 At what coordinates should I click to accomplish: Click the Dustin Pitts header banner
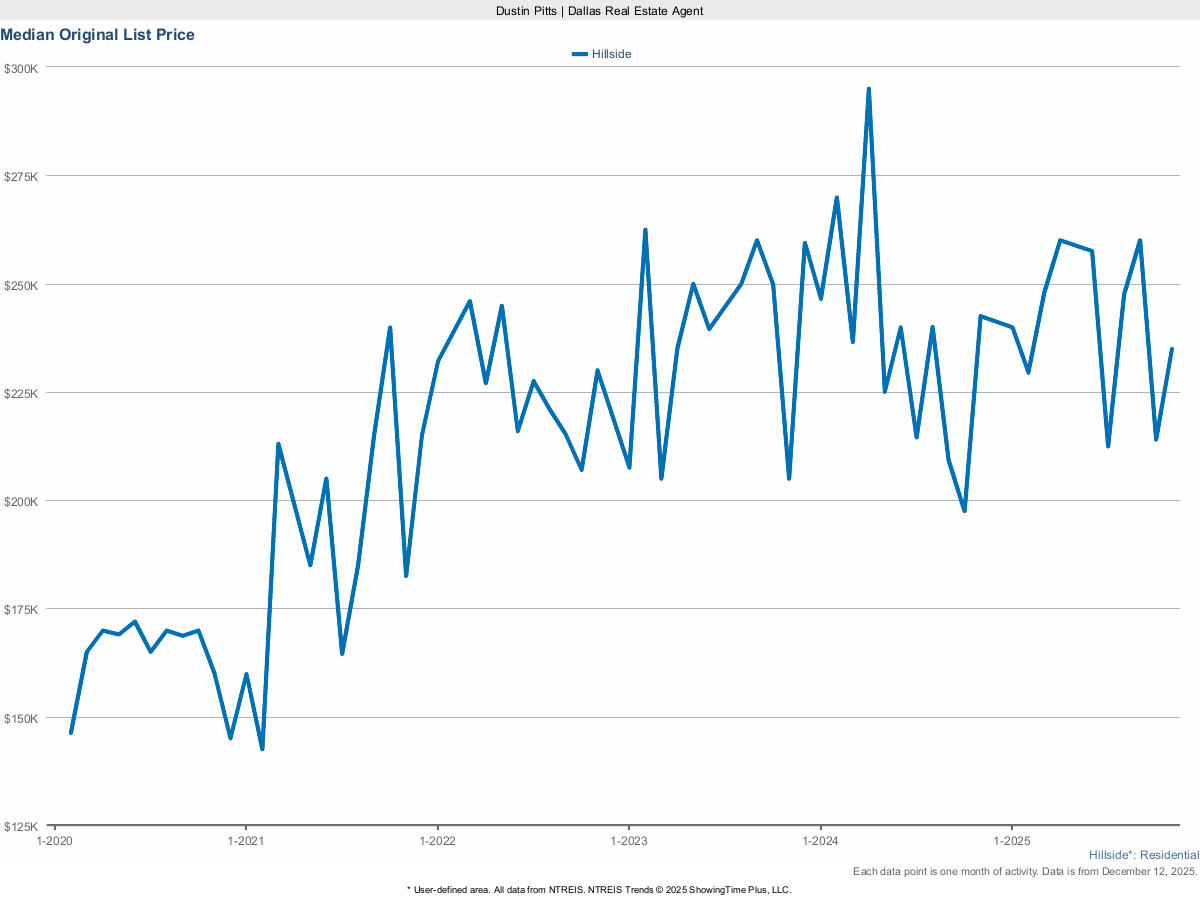(x=599, y=11)
